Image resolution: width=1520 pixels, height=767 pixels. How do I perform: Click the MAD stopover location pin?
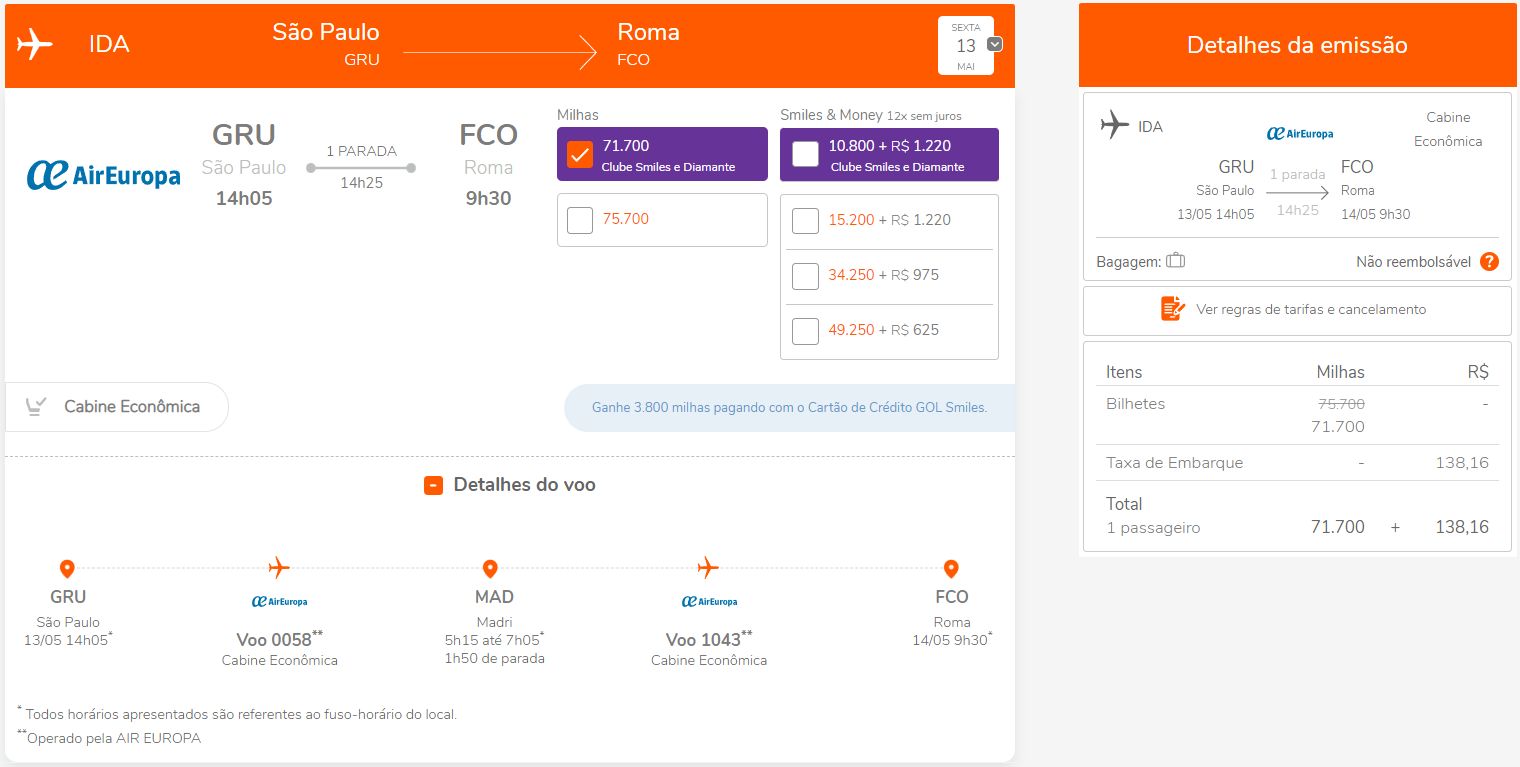point(490,569)
